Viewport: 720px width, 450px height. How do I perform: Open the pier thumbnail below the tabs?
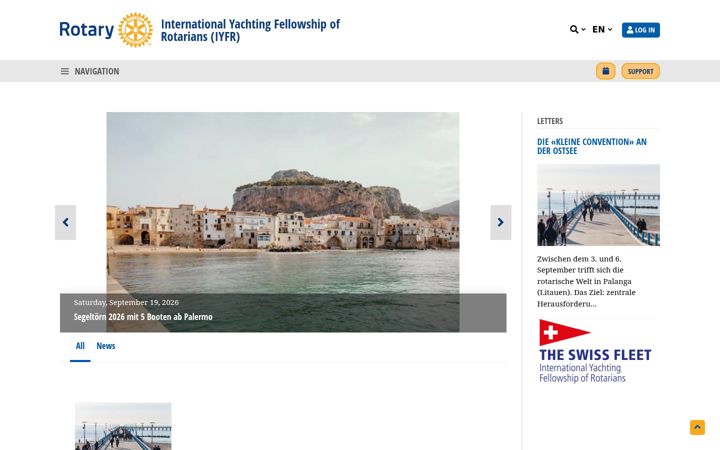point(123,426)
